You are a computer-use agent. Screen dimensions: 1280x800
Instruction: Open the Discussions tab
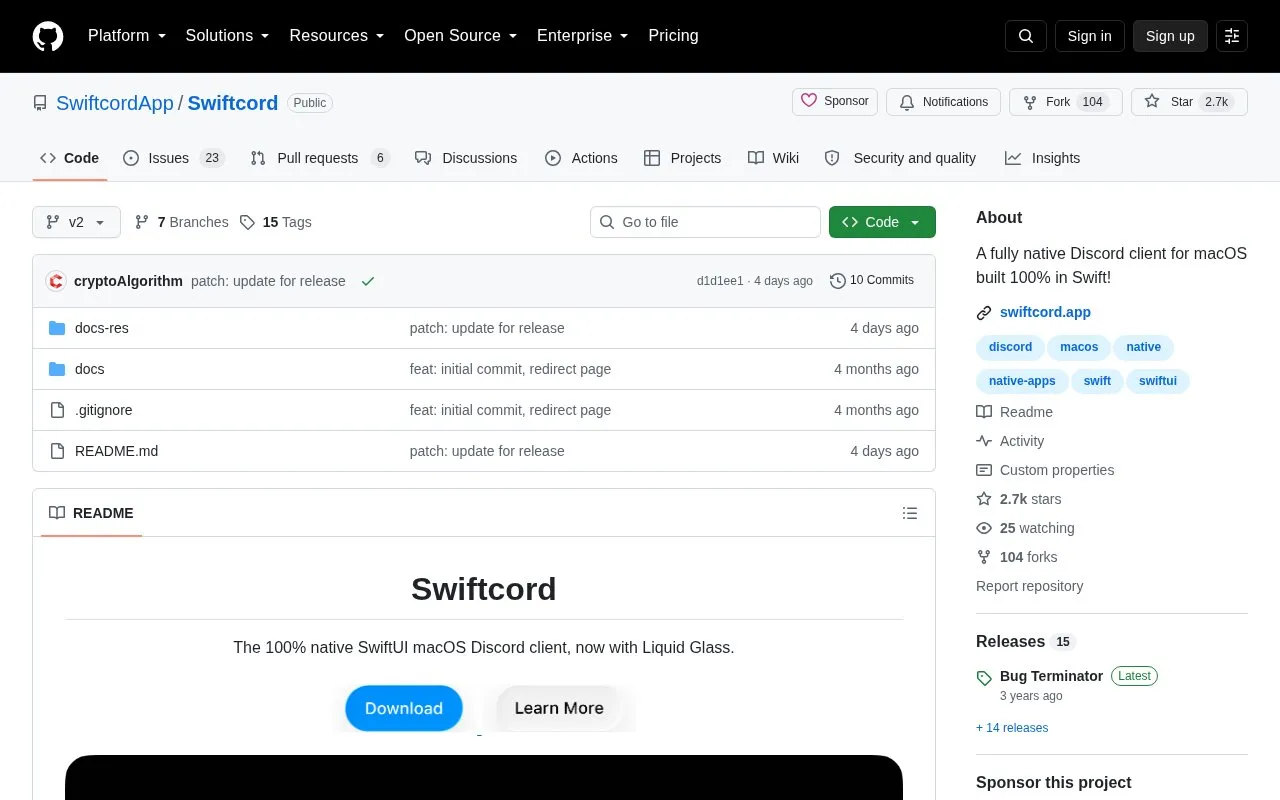[x=466, y=158]
